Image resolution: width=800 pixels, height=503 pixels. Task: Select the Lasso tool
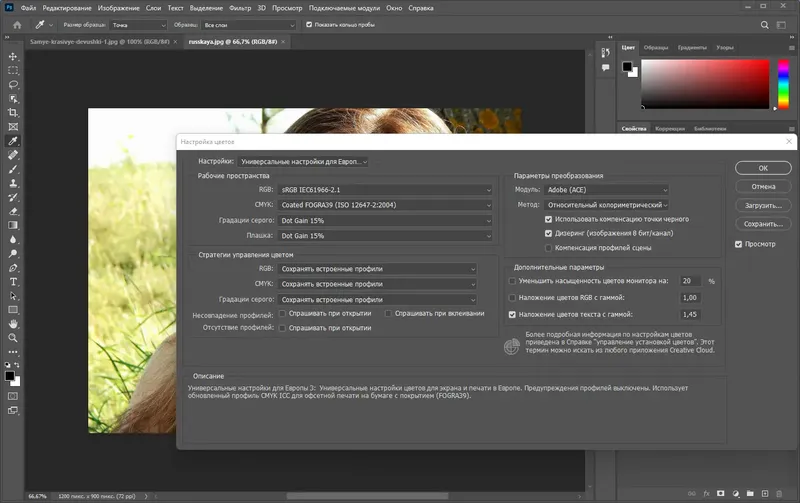[13, 85]
